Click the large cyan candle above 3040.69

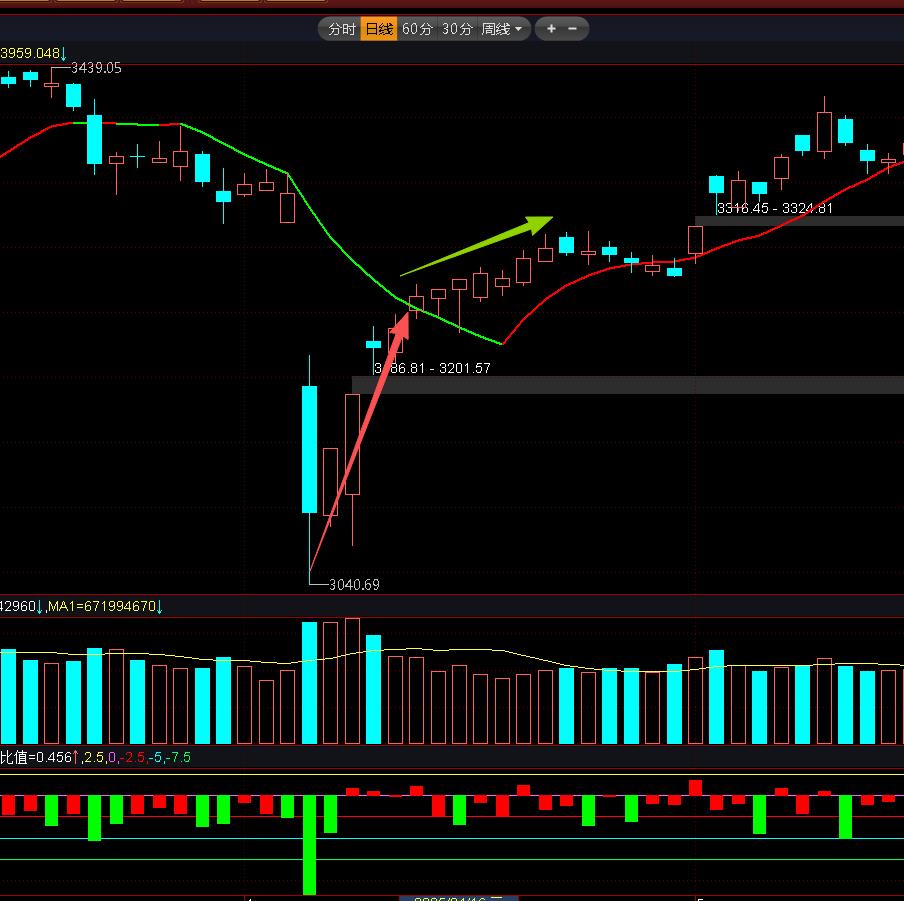pos(310,450)
